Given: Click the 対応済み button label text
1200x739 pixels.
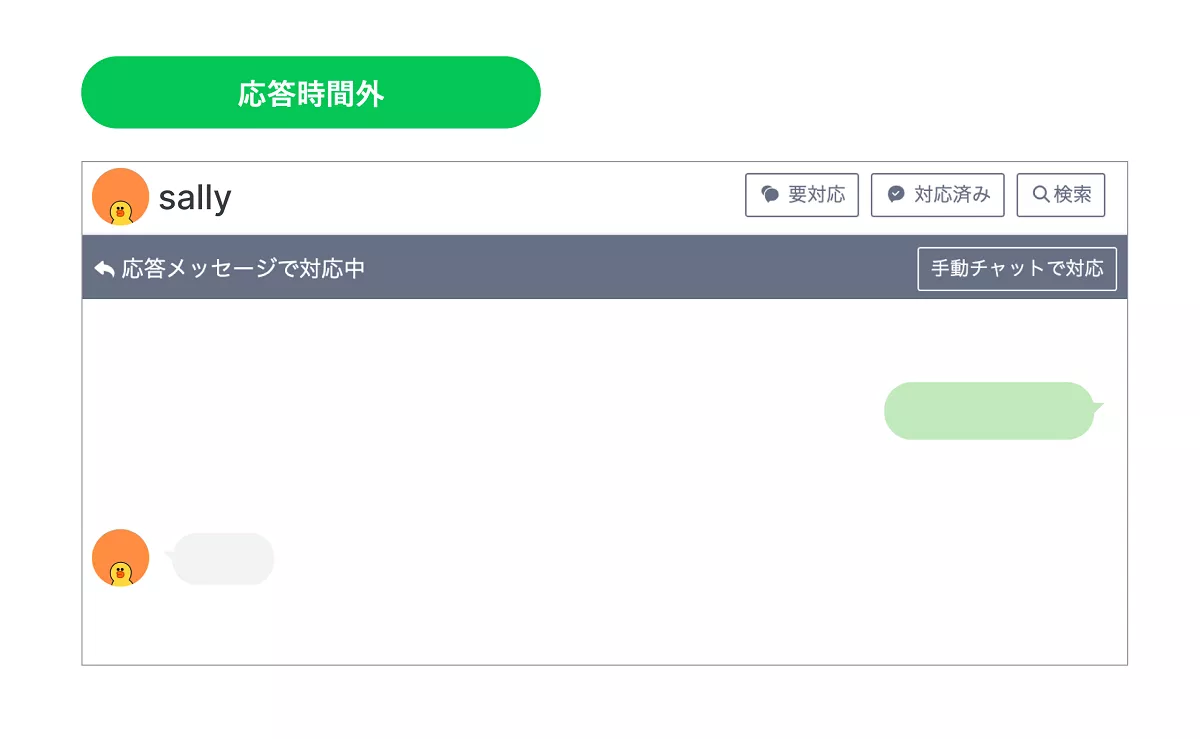Looking at the screenshot, I should (952, 195).
